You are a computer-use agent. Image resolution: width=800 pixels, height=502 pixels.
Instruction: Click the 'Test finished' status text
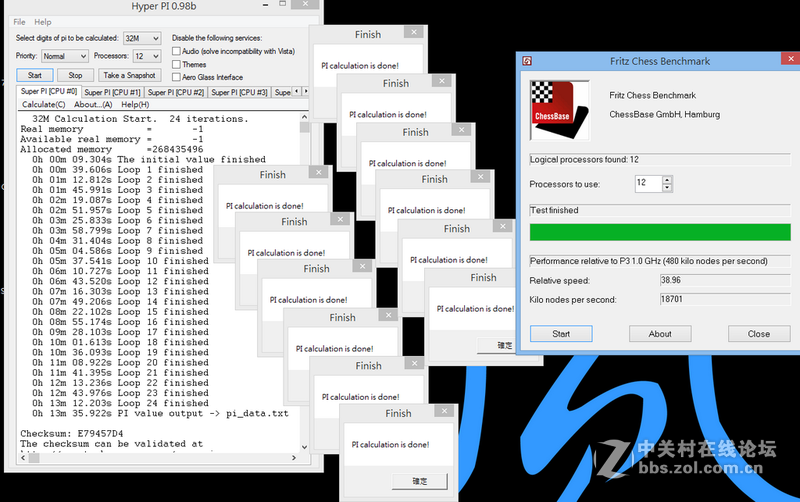tap(554, 210)
